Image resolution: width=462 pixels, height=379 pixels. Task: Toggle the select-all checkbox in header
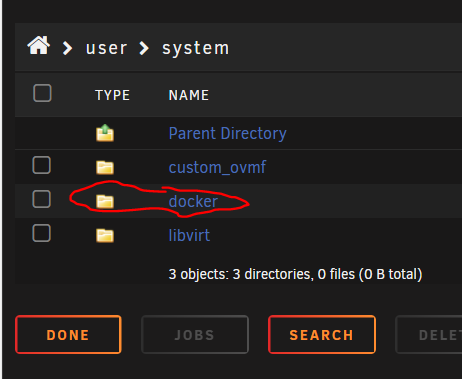pyautogui.click(x=42, y=93)
